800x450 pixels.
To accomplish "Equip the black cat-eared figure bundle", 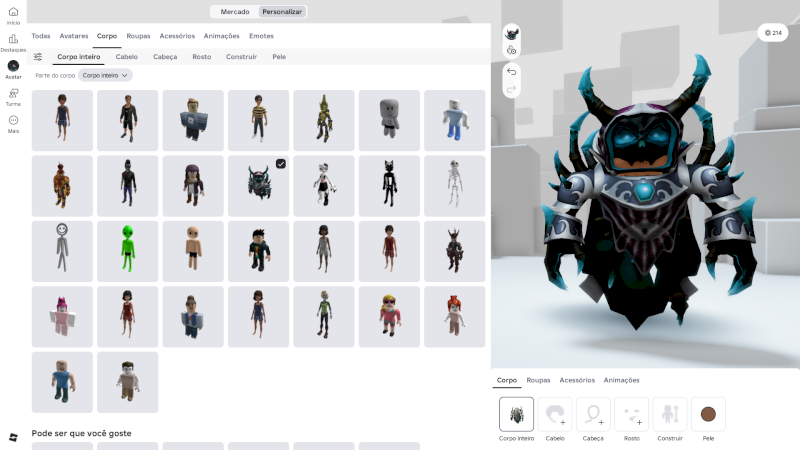I will pos(389,186).
